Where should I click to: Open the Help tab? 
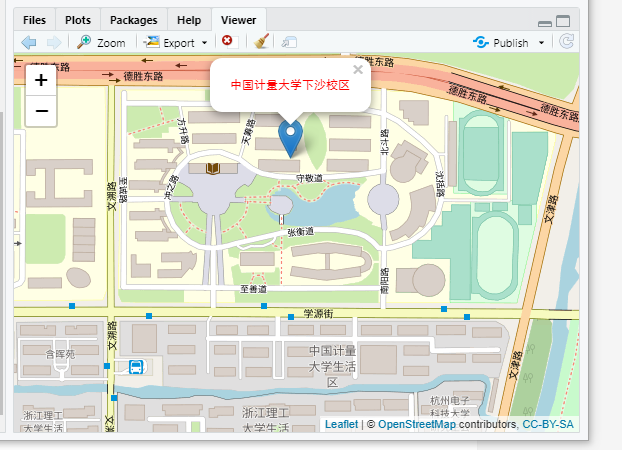(189, 20)
